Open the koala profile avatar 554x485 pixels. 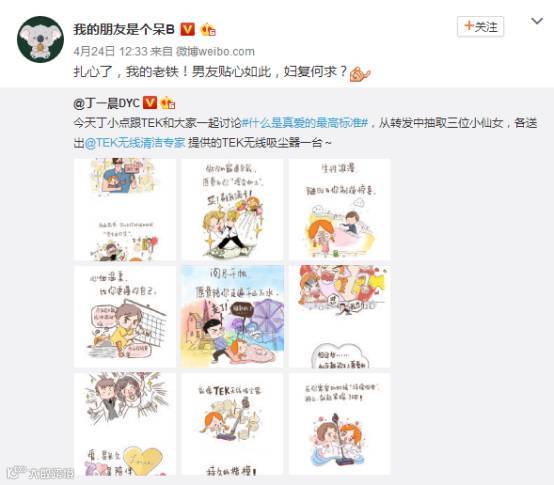click(40, 39)
